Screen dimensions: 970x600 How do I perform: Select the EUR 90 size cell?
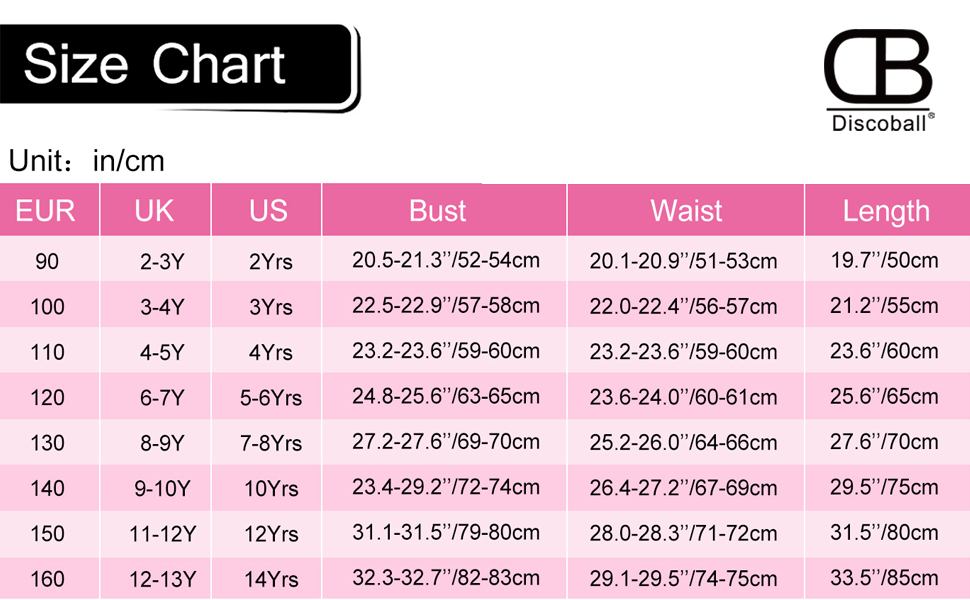[47, 262]
